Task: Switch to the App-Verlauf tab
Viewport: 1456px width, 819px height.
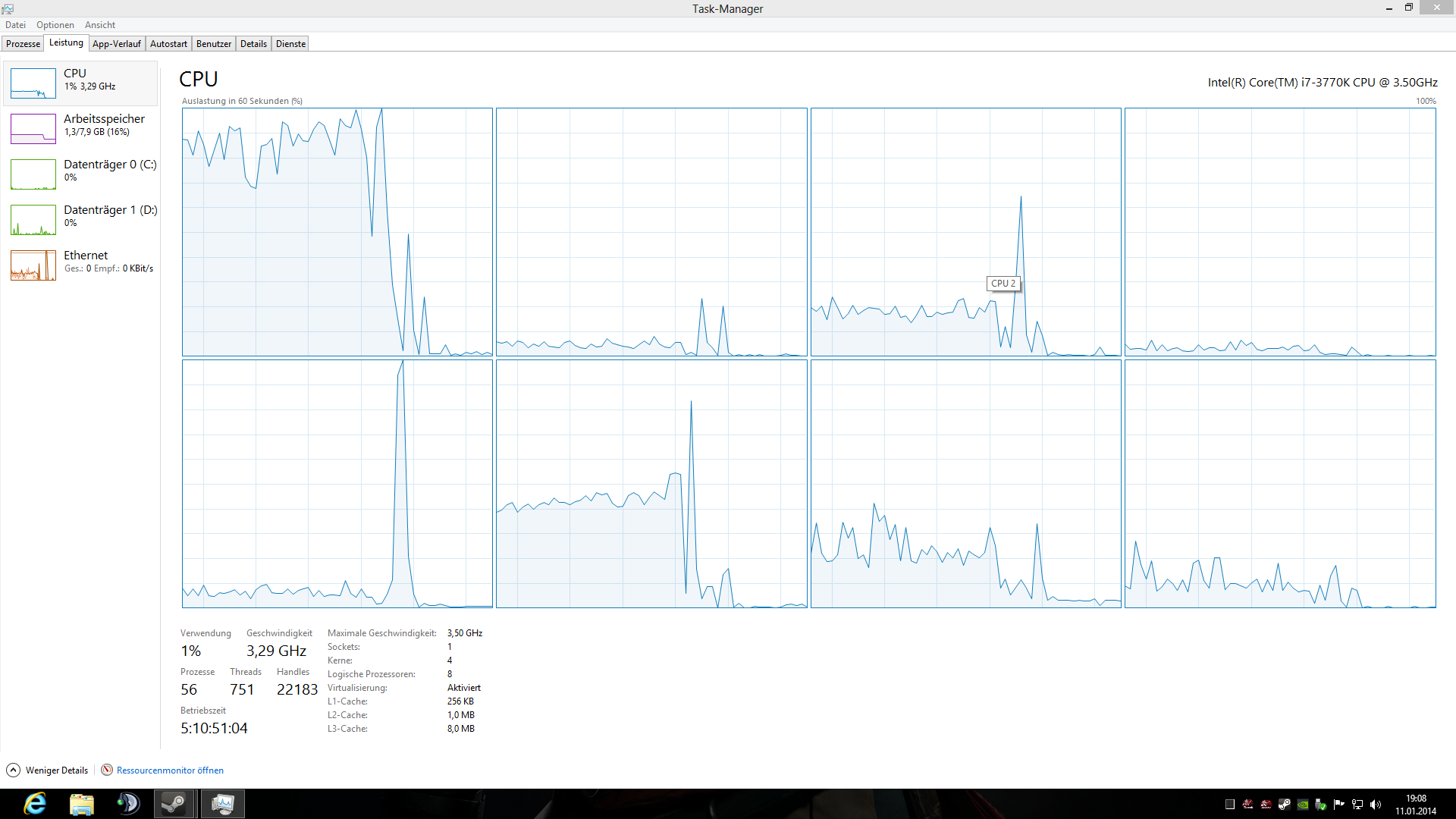Action: (x=117, y=44)
